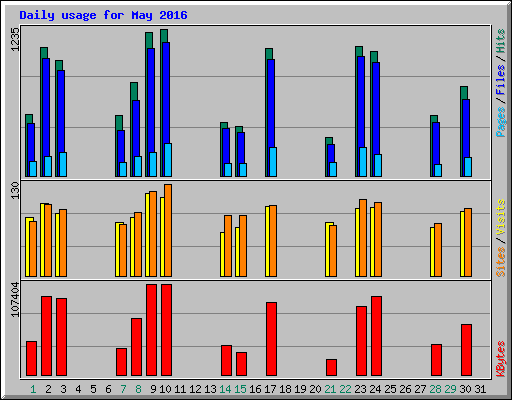This screenshot has height=400, width=512.
Task: Click the 107404 KBytes axis value
Action: (15, 299)
